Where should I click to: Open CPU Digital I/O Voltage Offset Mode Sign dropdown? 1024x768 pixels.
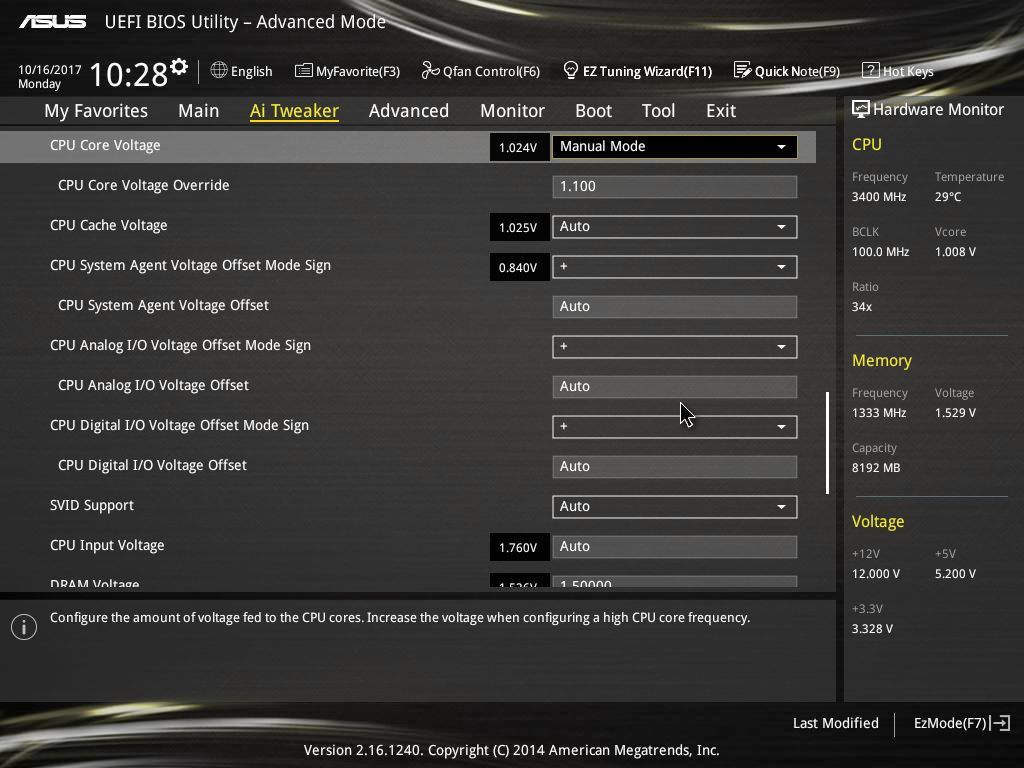[675, 426]
